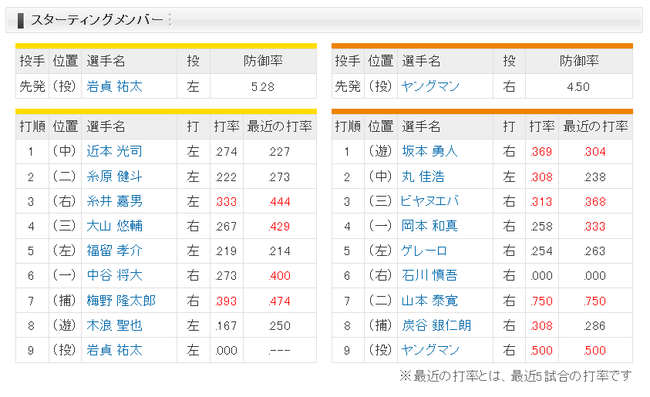Image resolution: width=650 pixels, height=397 pixels.
Task: Open 糸井 嘉男 player profile
Action: coord(114,201)
